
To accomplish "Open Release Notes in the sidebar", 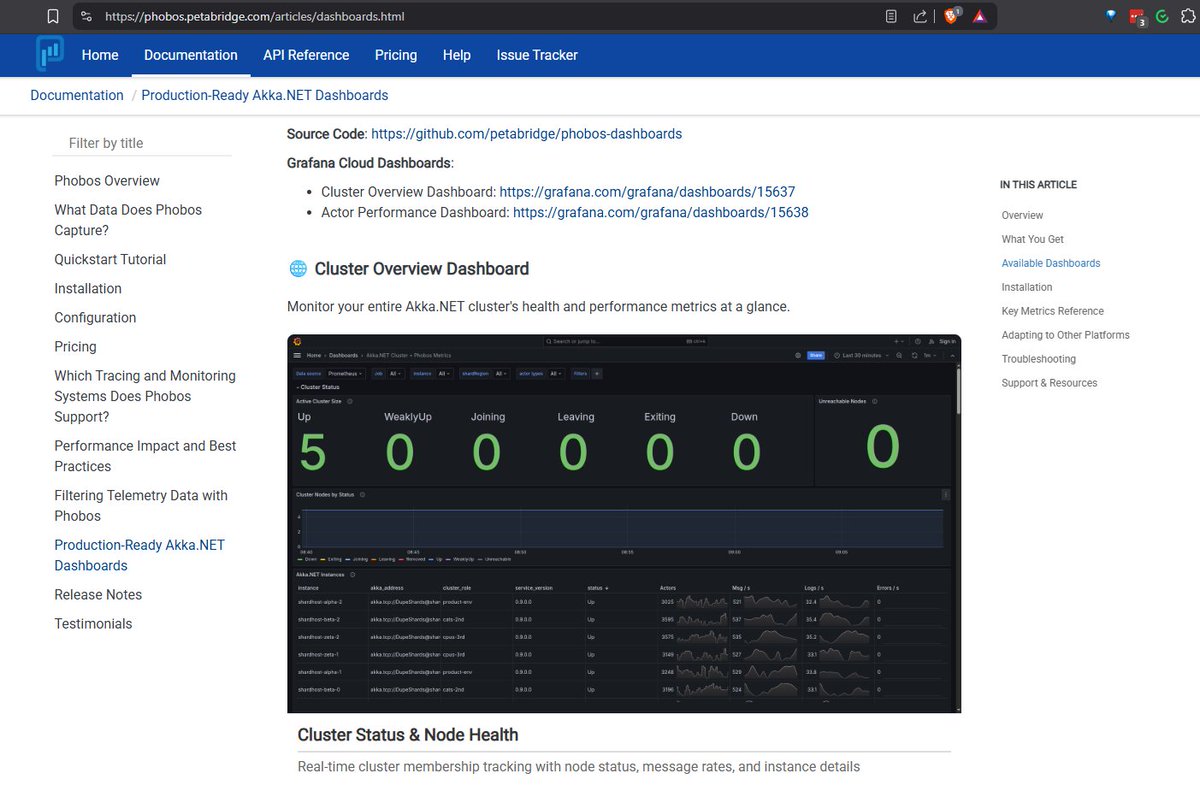I will (x=98, y=594).
